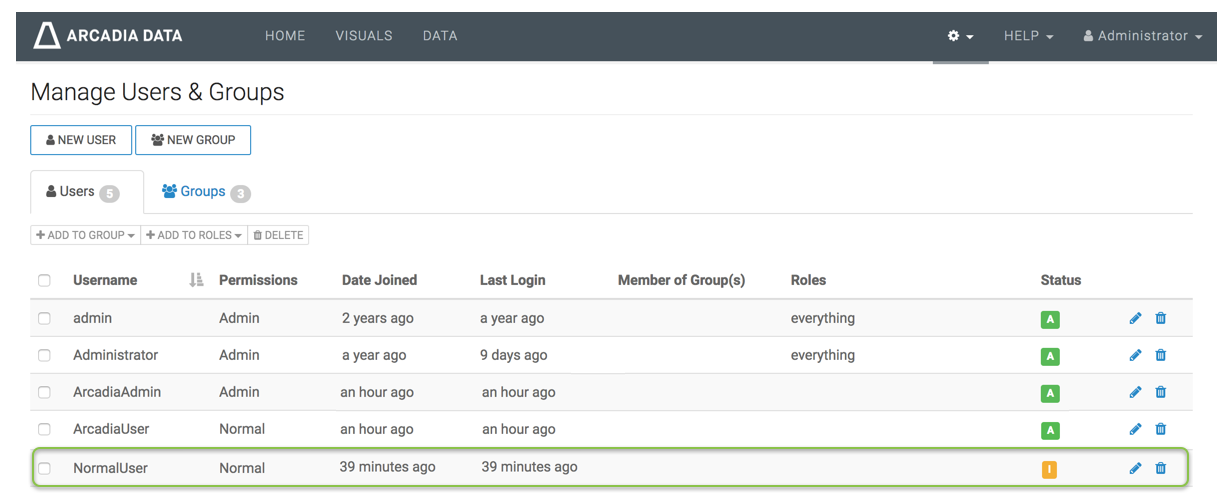Toggle the select-all checkbox in header

pos(44,281)
